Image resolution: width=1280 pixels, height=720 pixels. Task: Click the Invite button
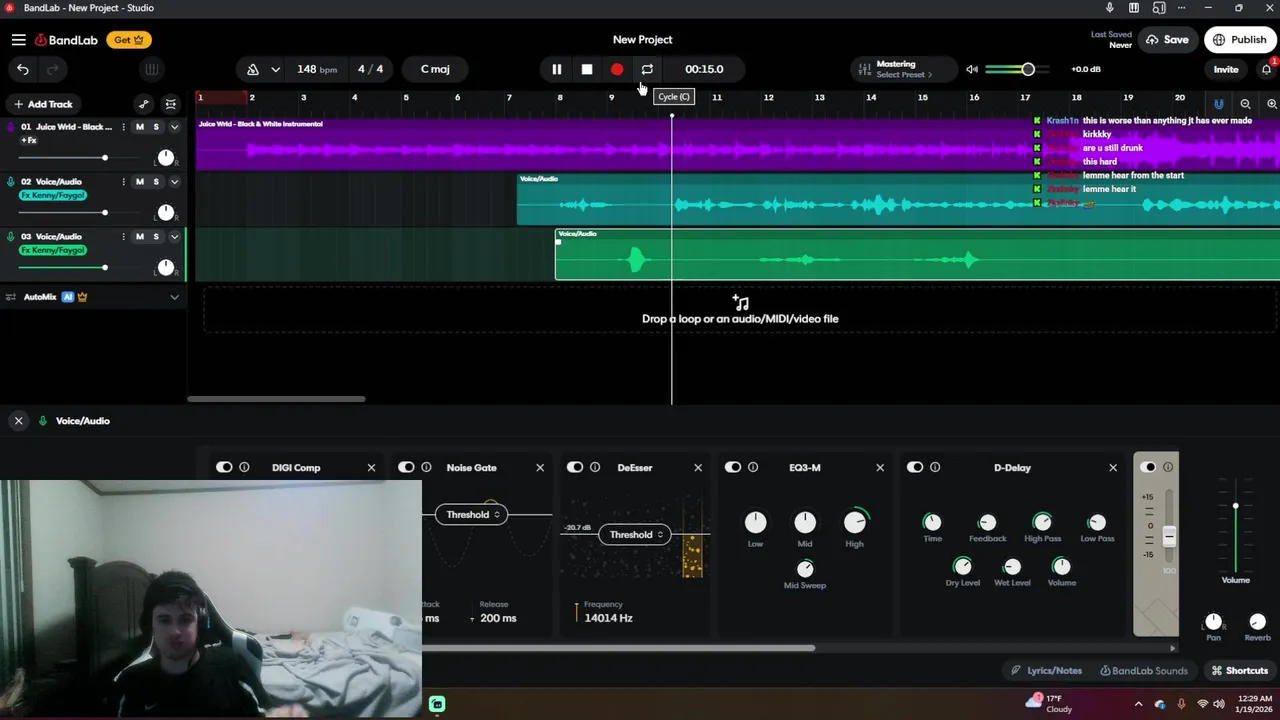click(1226, 69)
